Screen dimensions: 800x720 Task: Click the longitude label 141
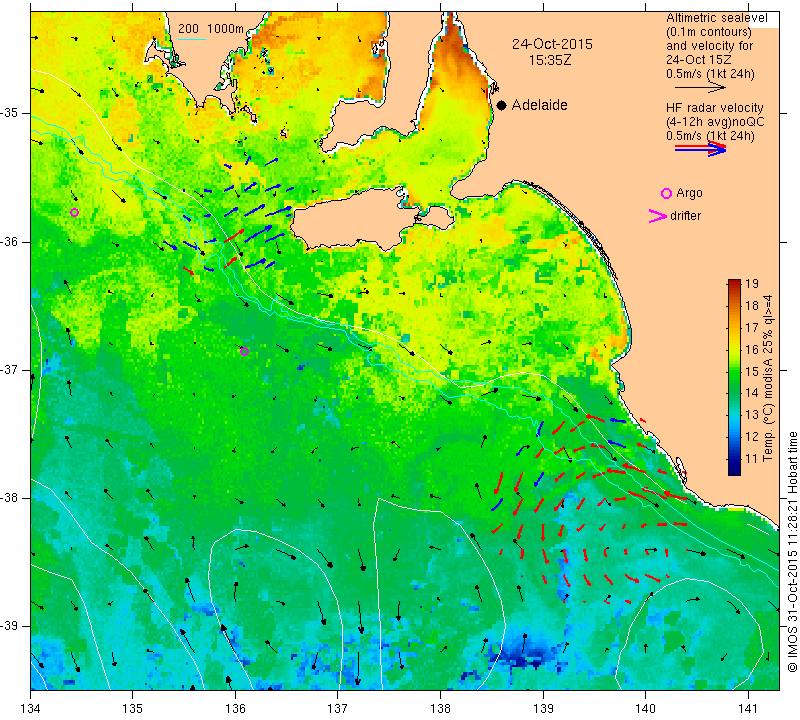pyautogui.click(x=748, y=709)
